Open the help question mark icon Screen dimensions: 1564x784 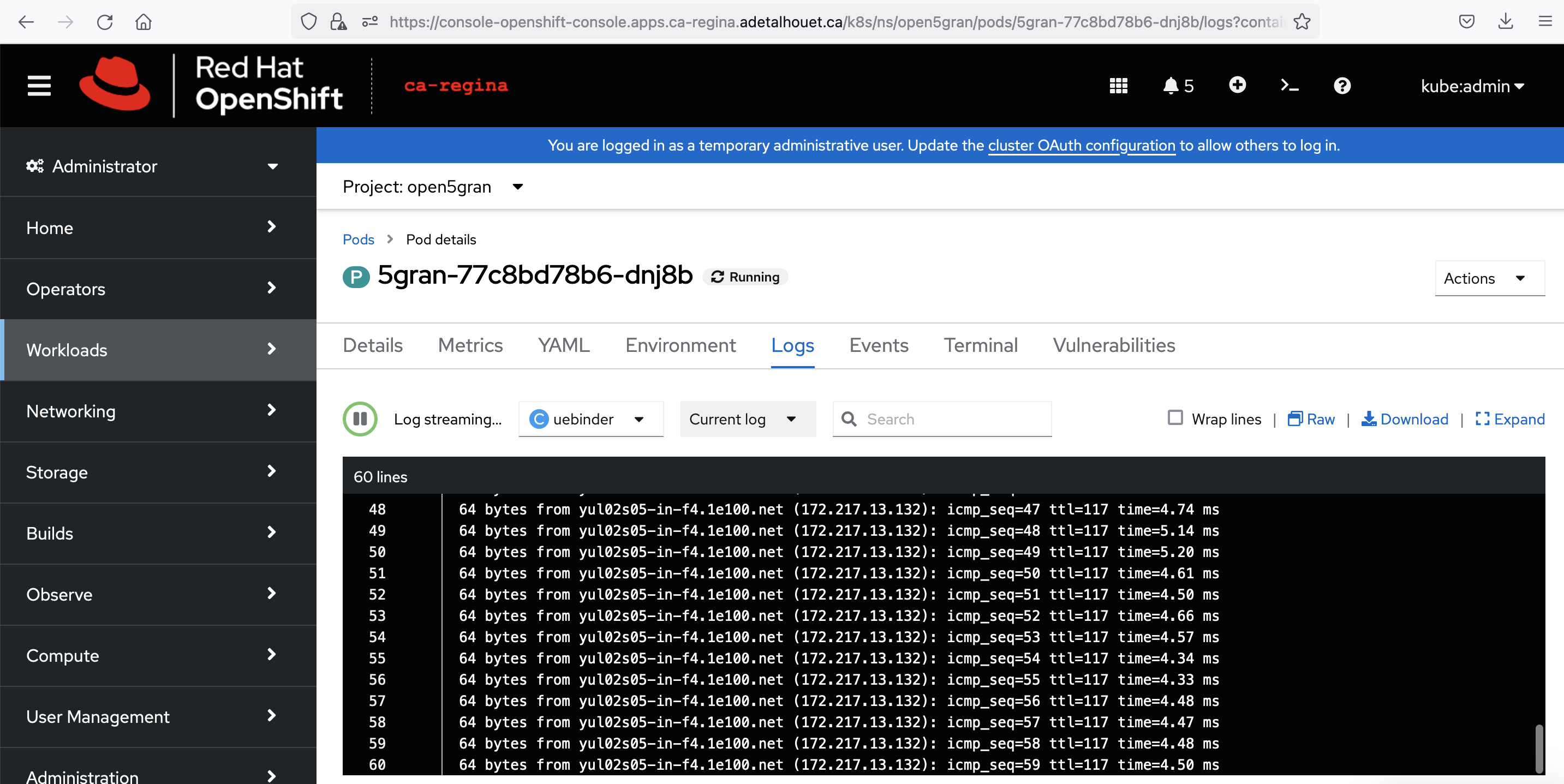click(x=1342, y=86)
